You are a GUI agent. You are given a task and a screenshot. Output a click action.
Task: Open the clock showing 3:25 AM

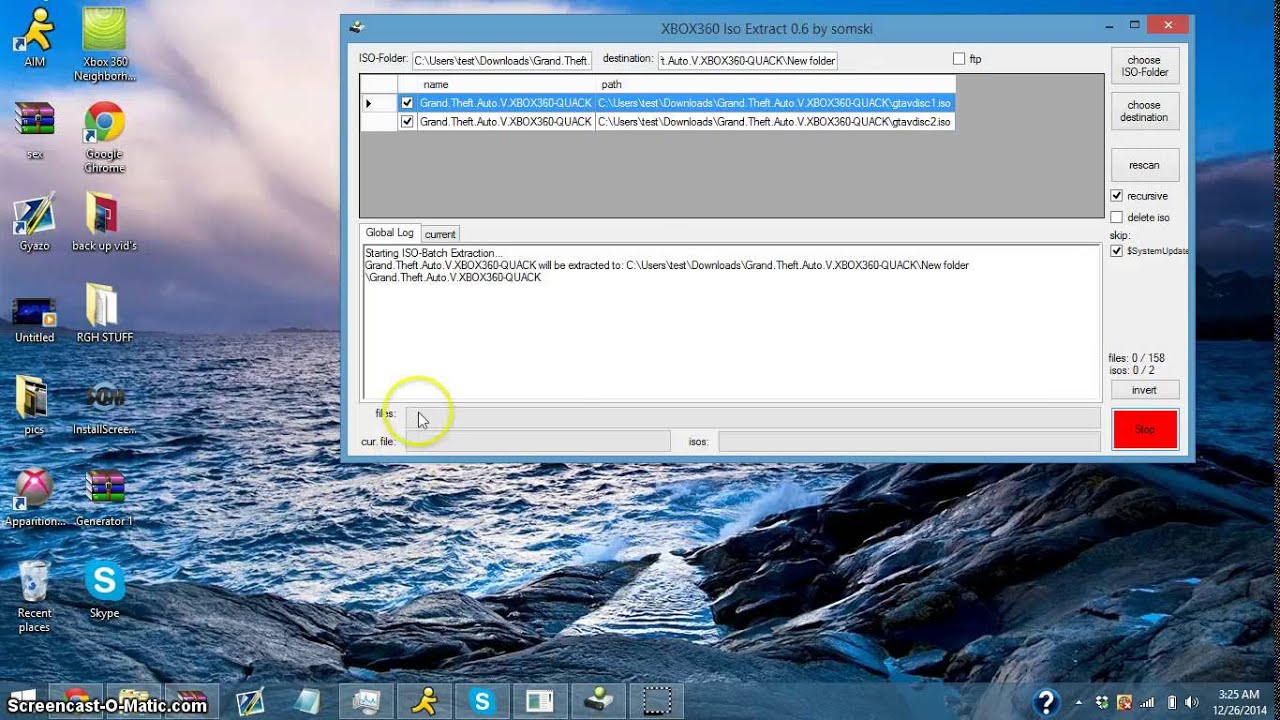coord(1240,702)
